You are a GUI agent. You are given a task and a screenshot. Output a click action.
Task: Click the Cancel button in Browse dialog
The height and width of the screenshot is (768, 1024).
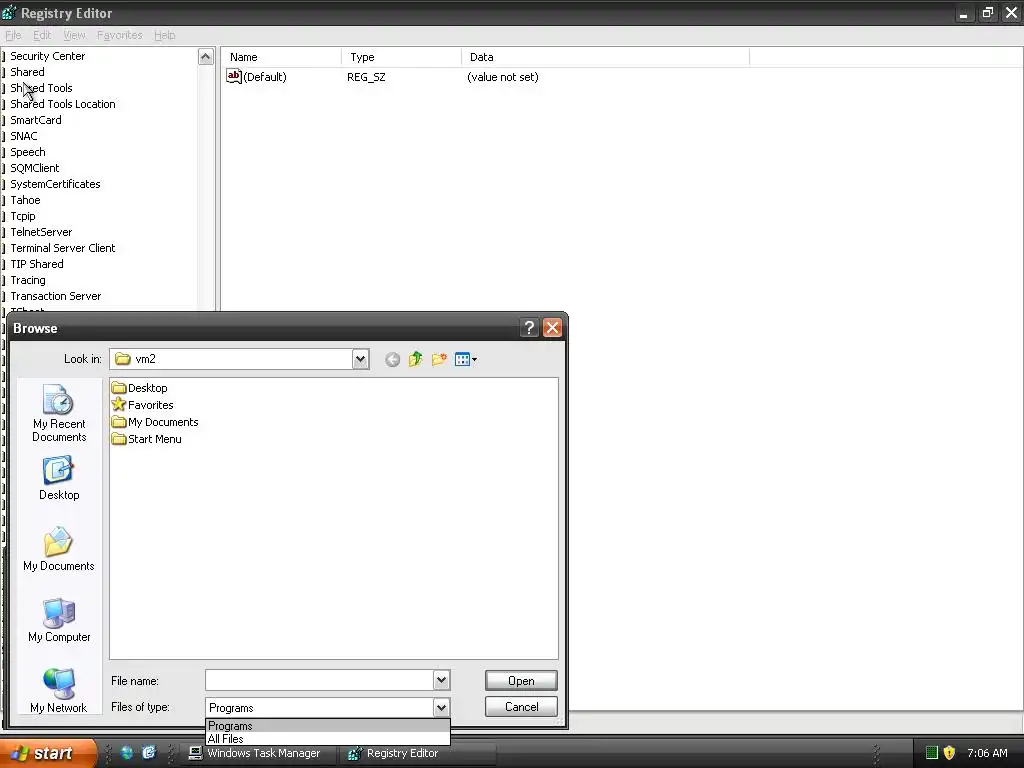521,707
